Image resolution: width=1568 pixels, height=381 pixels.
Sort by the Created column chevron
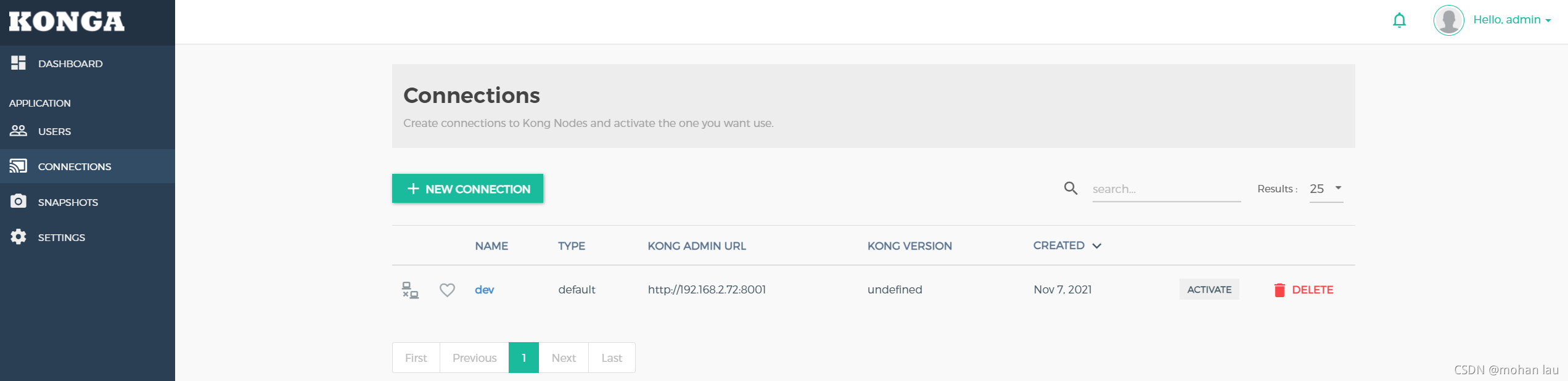pyautogui.click(x=1097, y=246)
